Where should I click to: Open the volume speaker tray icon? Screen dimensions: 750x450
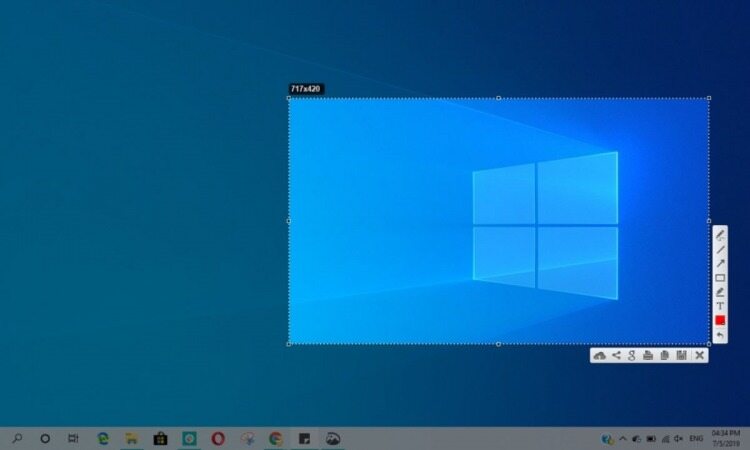[678, 438]
